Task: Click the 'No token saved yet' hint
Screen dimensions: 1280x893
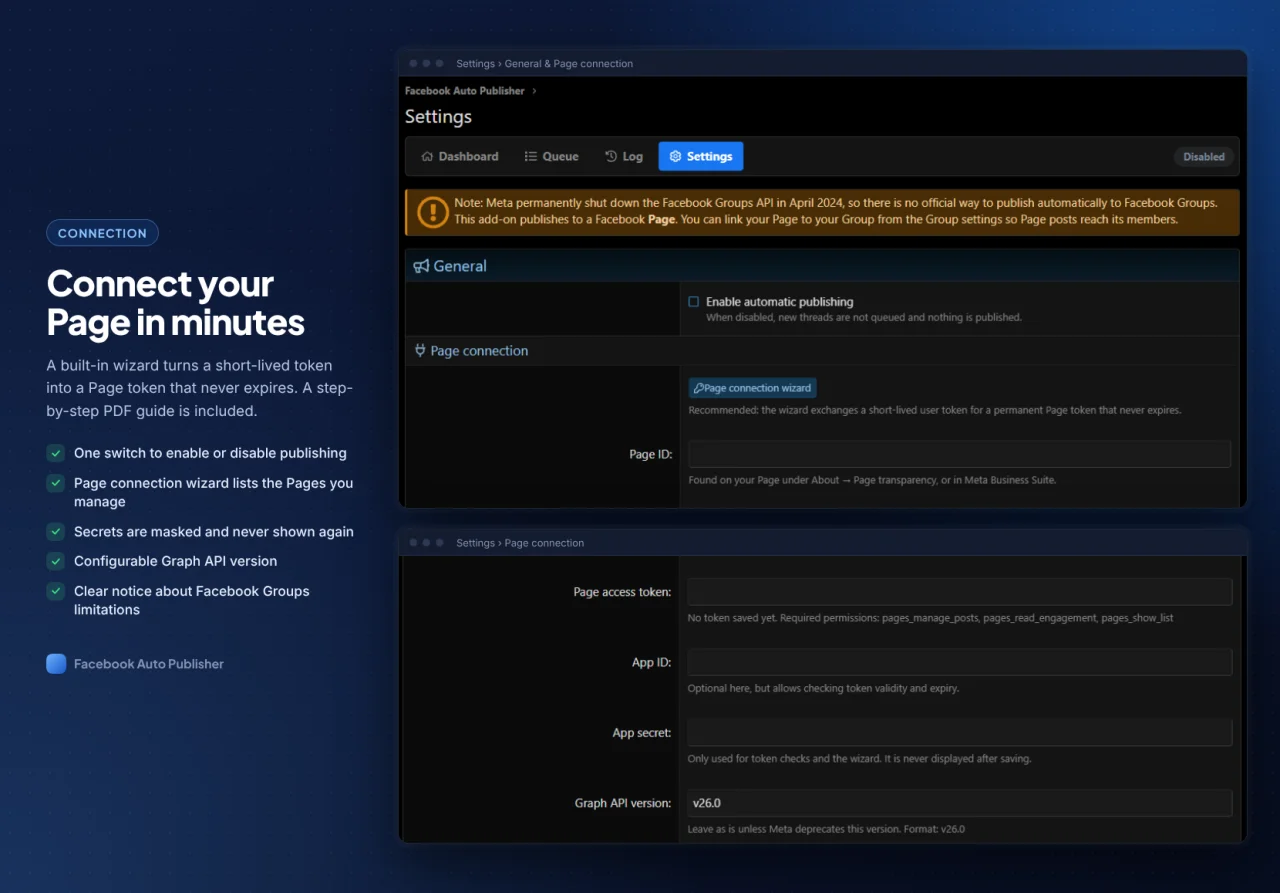Action: 930,618
